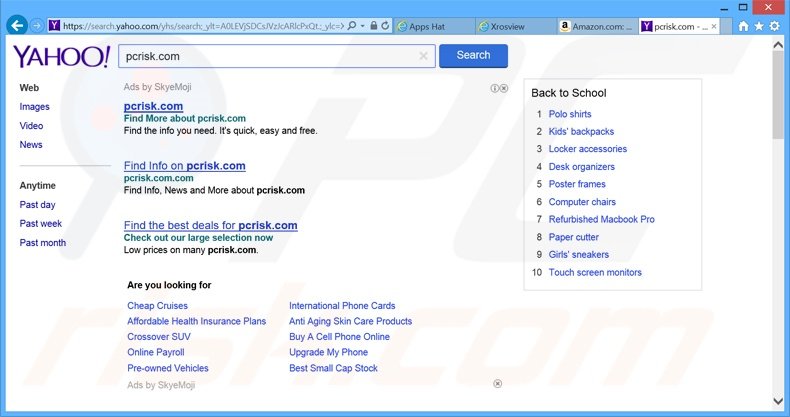Minimize the browser window
The height and width of the screenshot is (417, 790).
tap(725, 9)
